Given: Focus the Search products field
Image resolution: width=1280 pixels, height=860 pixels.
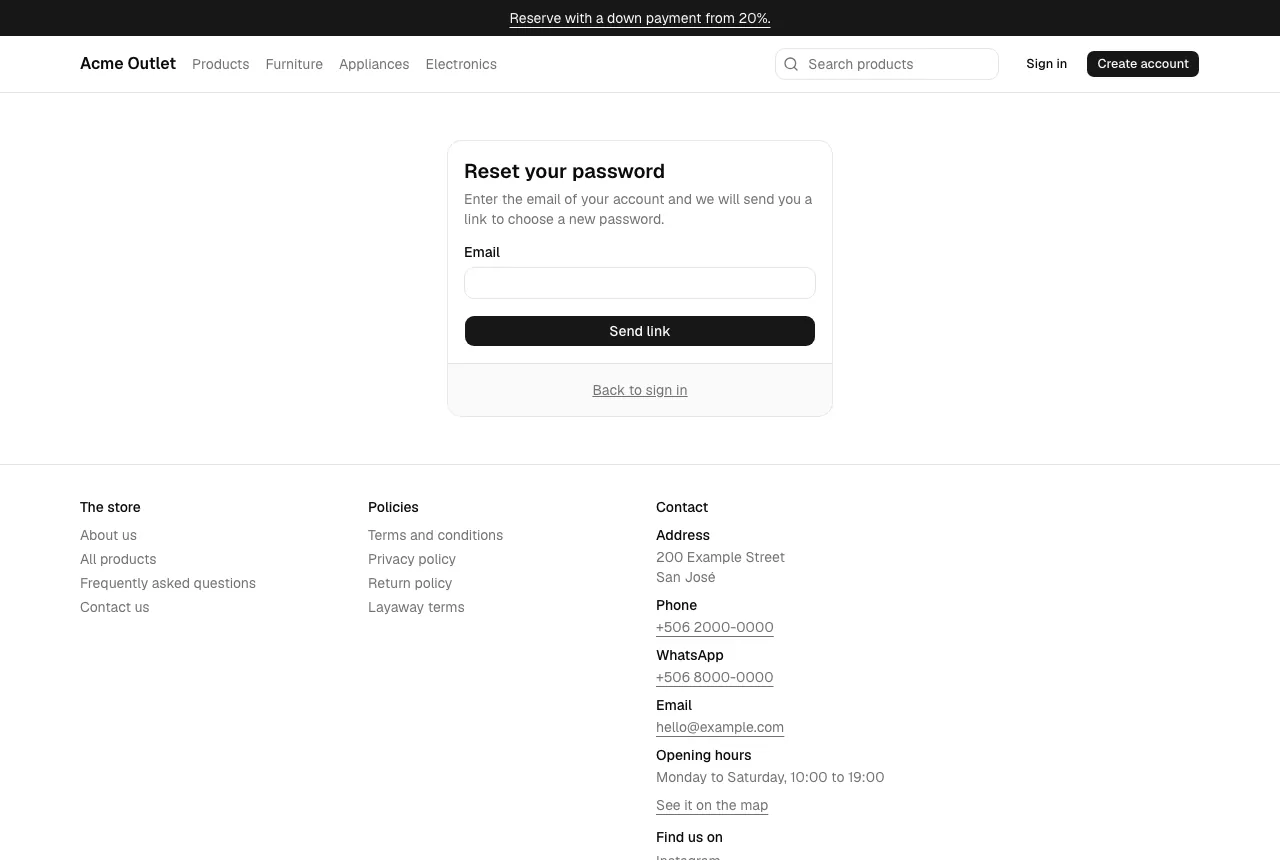Looking at the screenshot, I should pyautogui.click(x=887, y=64).
